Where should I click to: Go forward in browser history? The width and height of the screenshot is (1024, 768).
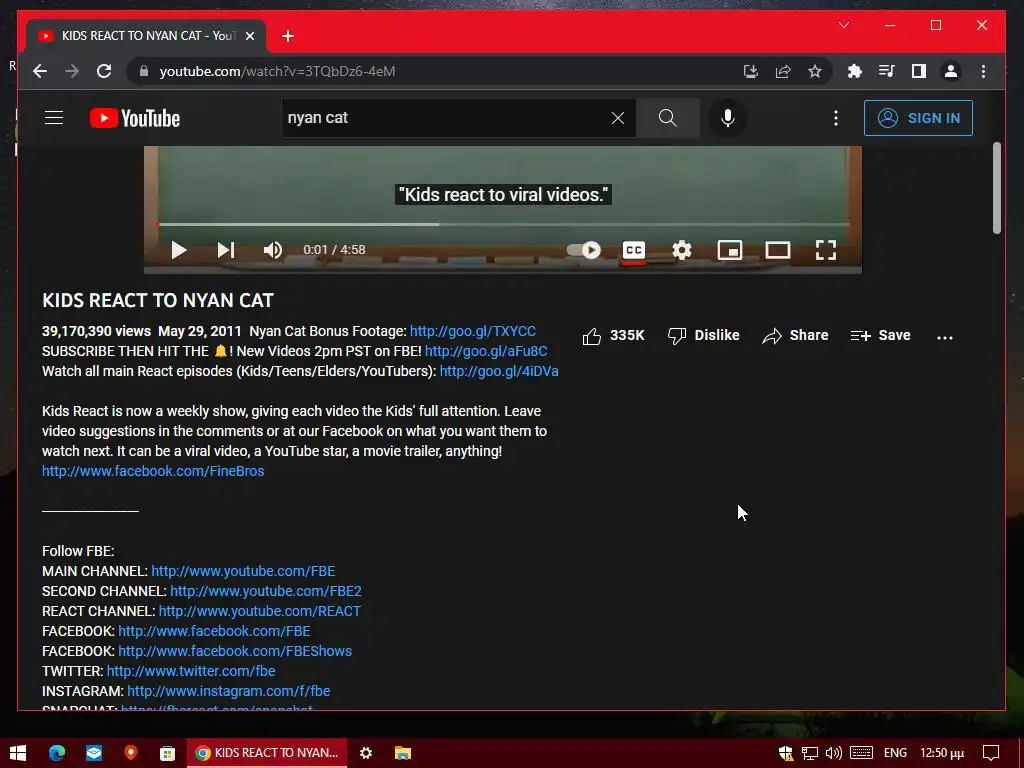pyautogui.click(x=72, y=71)
